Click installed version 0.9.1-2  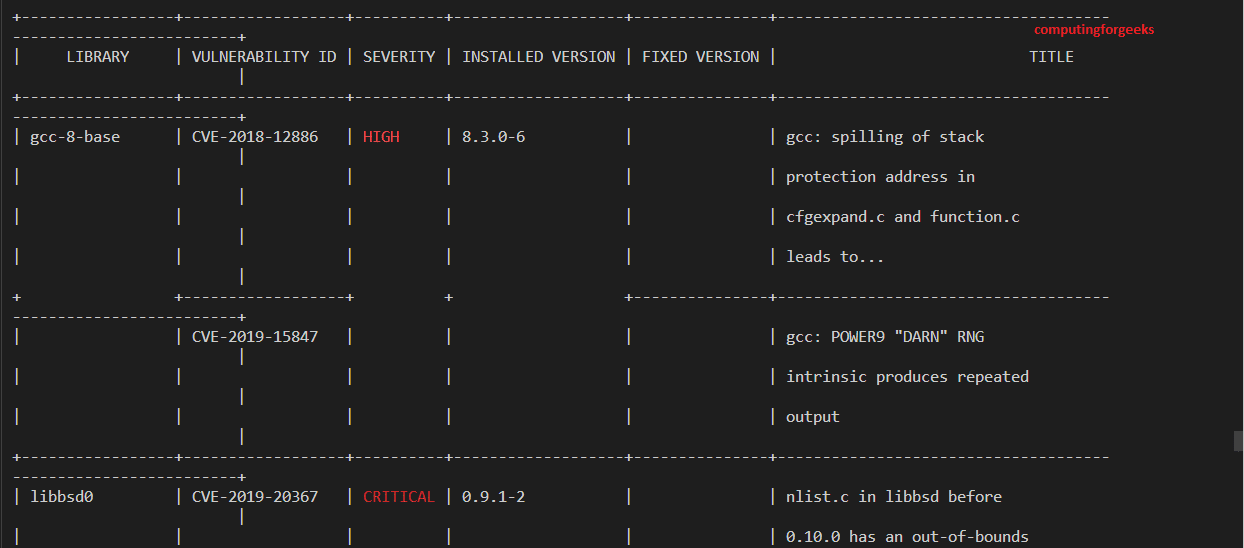click(x=494, y=497)
